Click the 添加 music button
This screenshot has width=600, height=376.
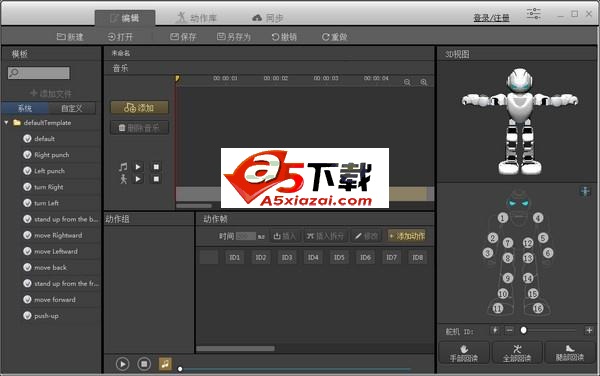139,107
